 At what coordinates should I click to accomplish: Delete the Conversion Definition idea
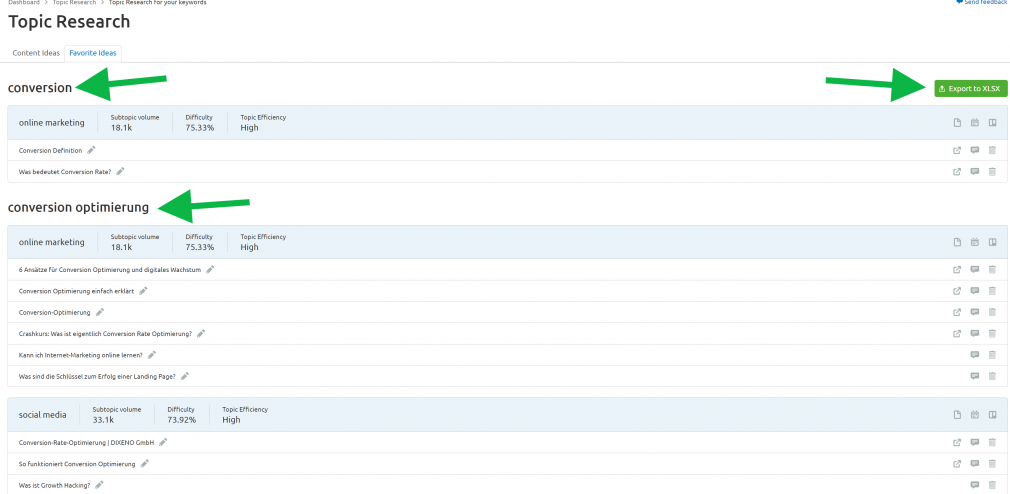click(992, 150)
